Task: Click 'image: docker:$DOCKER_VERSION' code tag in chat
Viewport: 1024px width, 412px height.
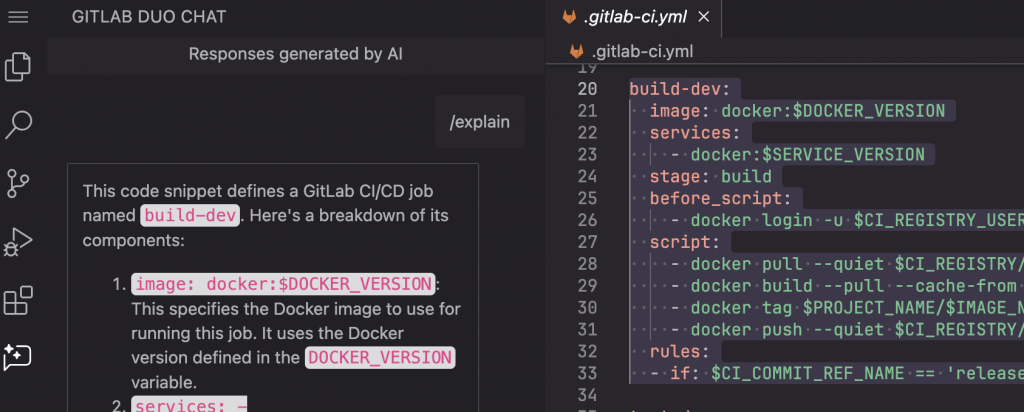Action: (x=283, y=285)
